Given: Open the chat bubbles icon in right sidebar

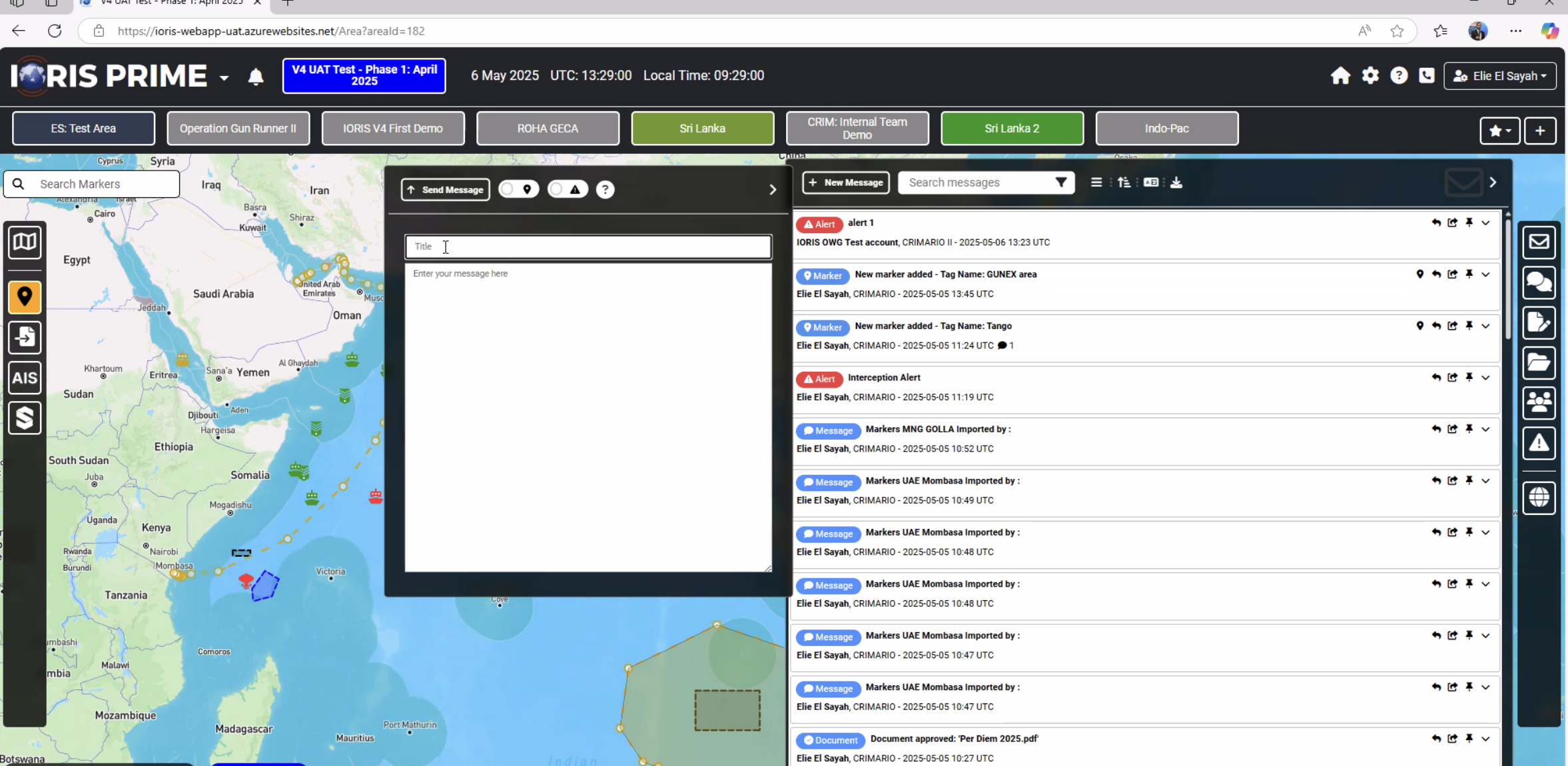Looking at the screenshot, I should tap(1539, 282).
